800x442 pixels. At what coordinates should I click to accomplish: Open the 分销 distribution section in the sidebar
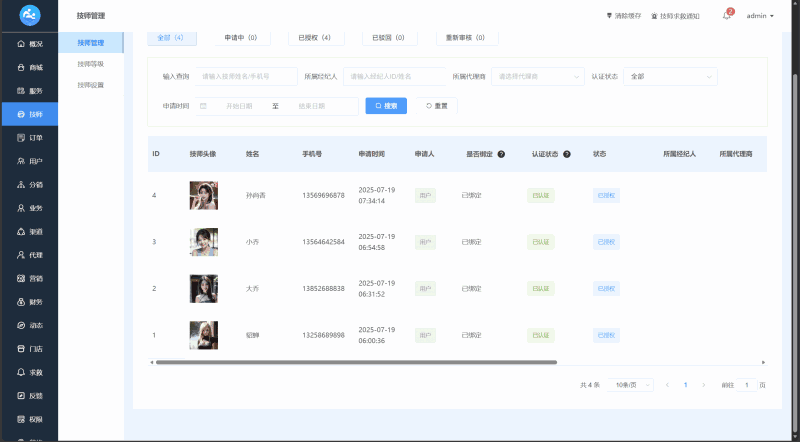tap(30, 185)
